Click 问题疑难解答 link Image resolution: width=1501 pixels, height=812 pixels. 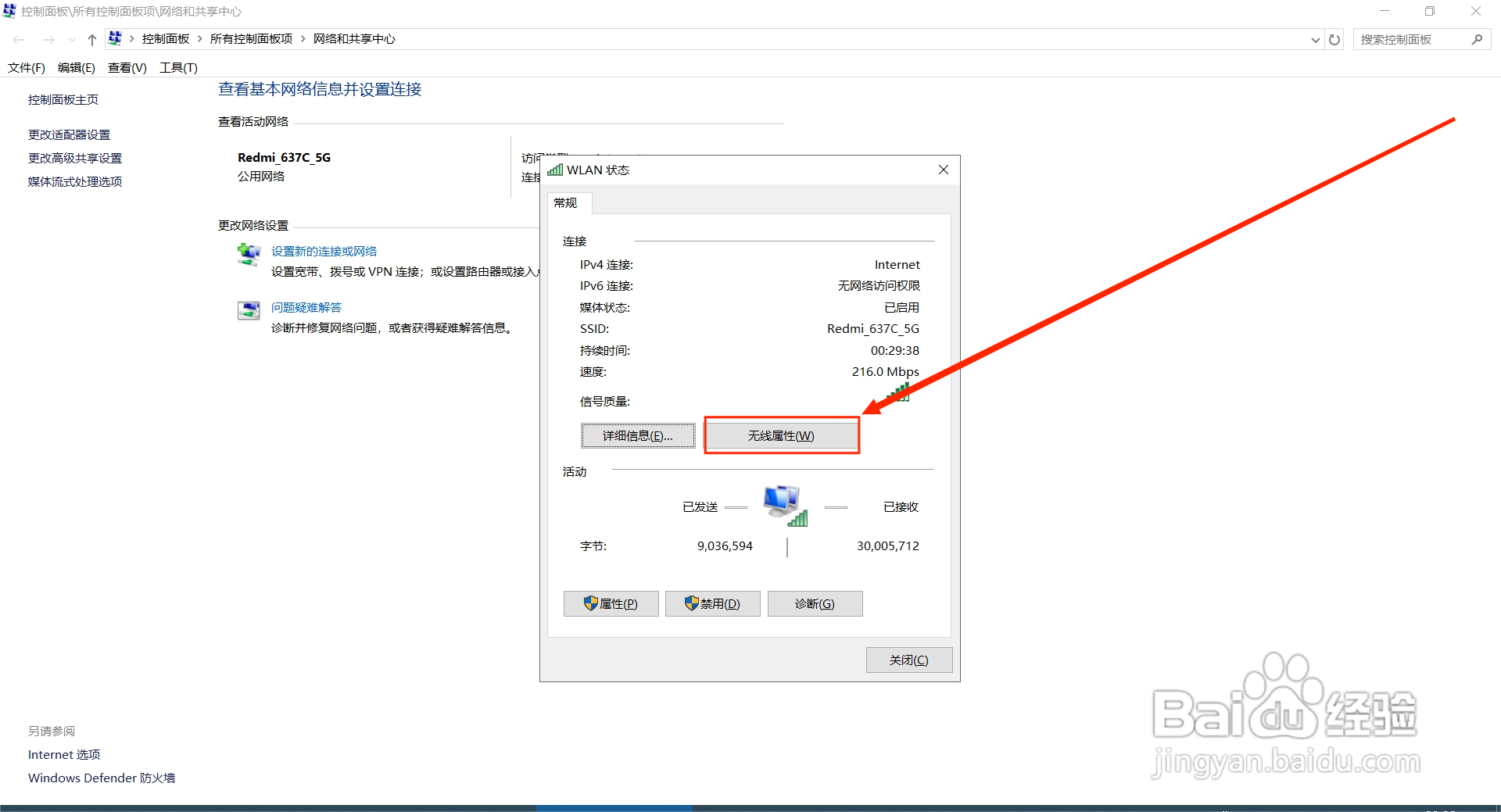coord(306,308)
